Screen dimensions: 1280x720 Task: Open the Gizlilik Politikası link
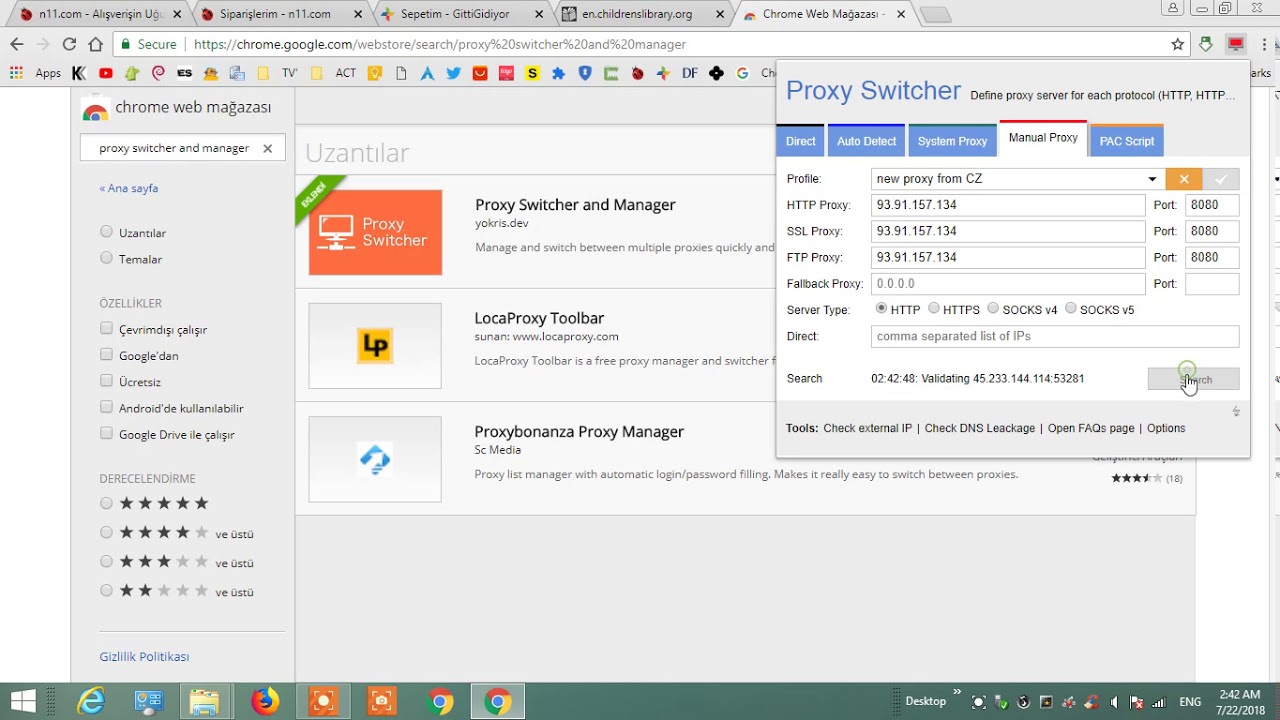(144, 656)
